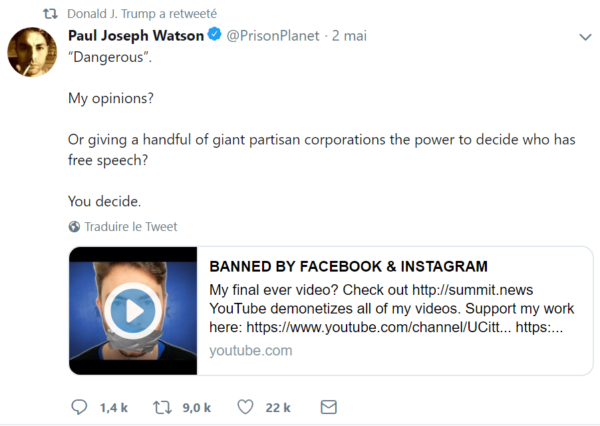Click the retweet icon next to Donald J. Trump

[50, 14]
